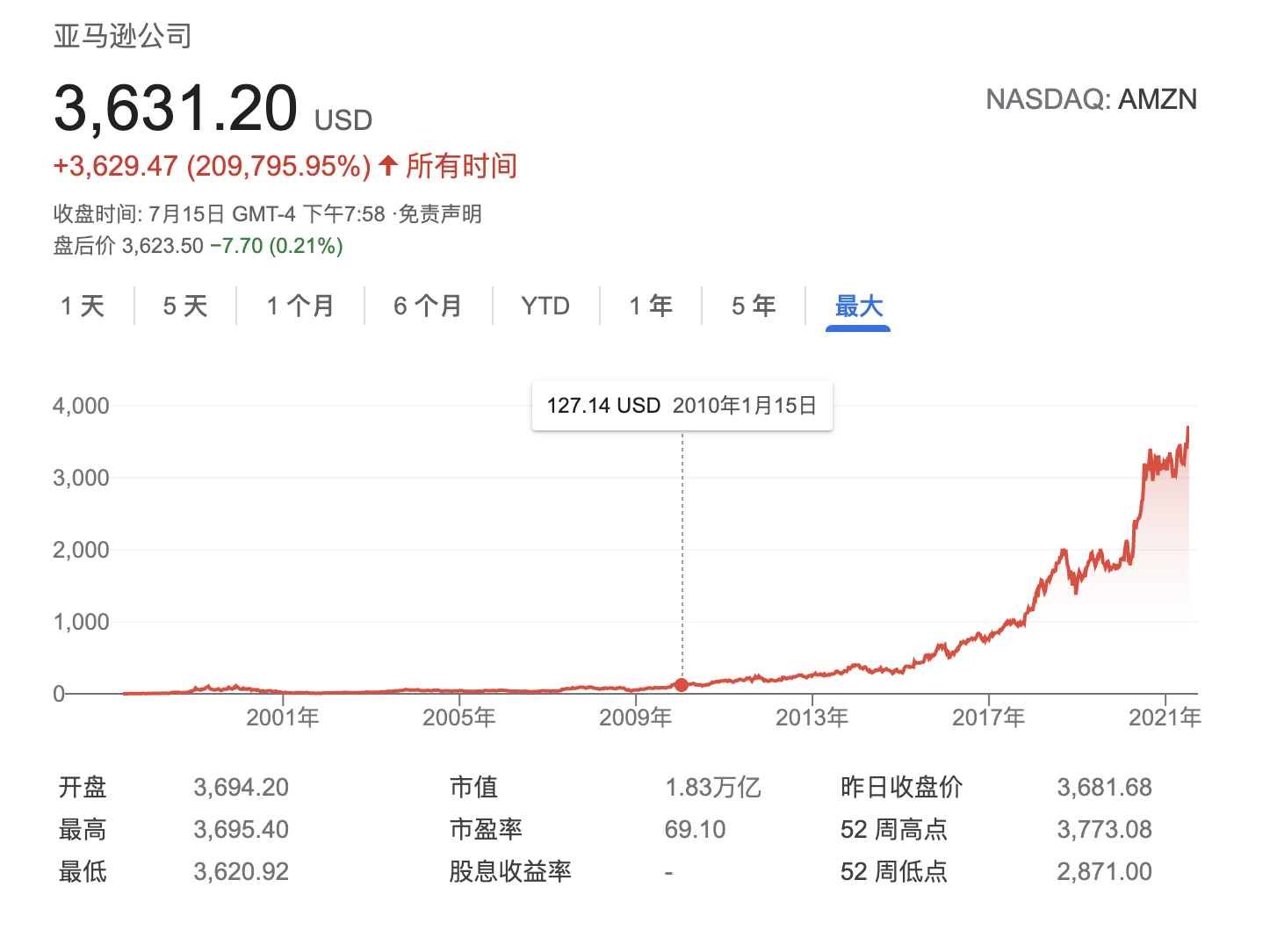Click the 52 周高点 value 3,773.08
The height and width of the screenshot is (952, 1277).
[x=1104, y=829]
